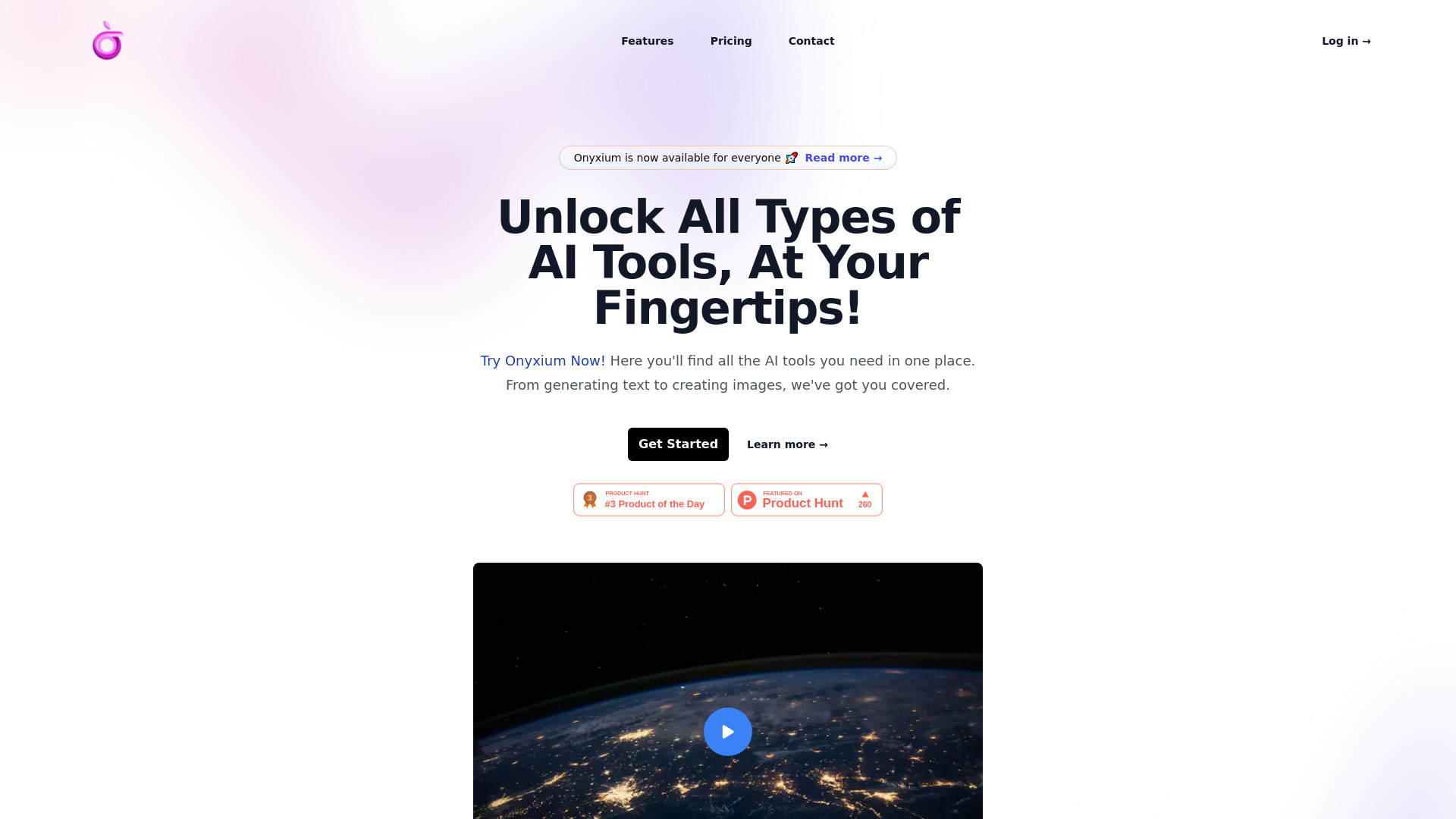Image resolution: width=1456 pixels, height=819 pixels.
Task: Click the Learn more navigation link
Action: pos(787,444)
